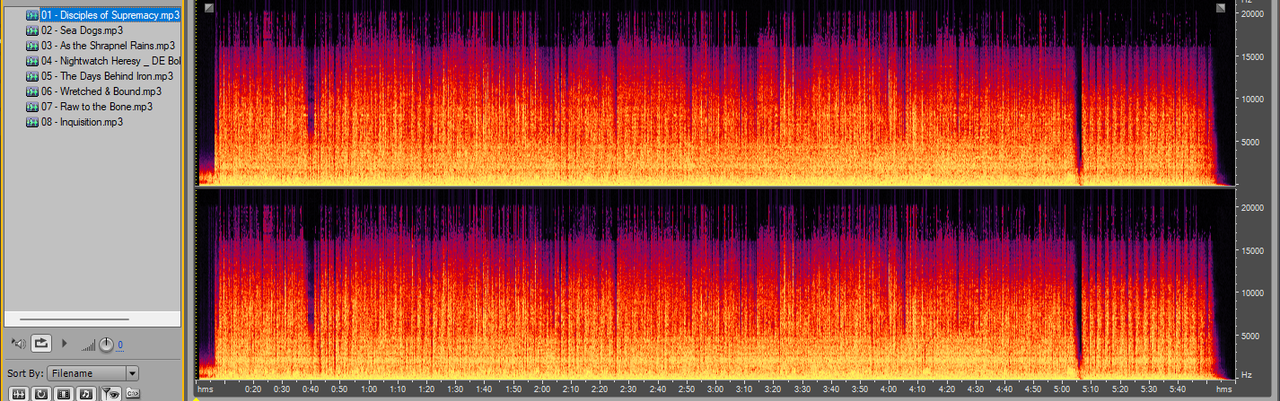Click the yellow start marker below the time ruler
The height and width of the screenshot is (401, 1280).
(197, 398)
